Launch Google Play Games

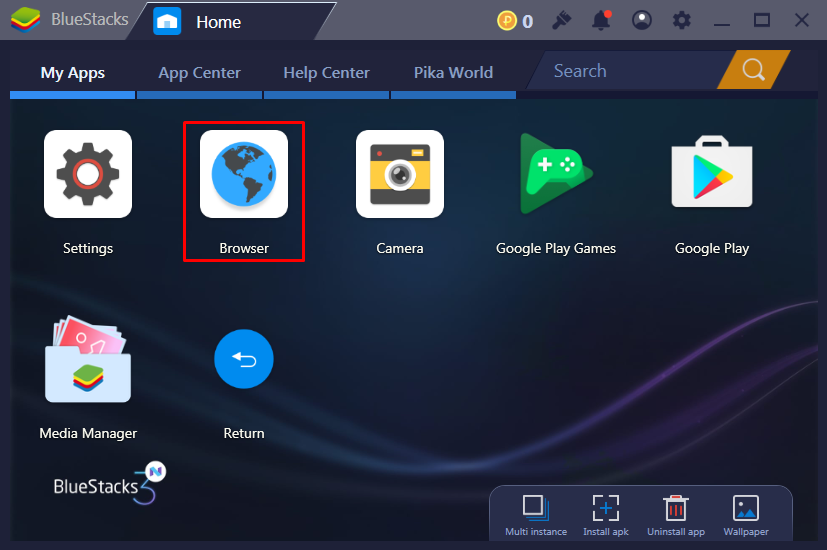pos(556,174)
